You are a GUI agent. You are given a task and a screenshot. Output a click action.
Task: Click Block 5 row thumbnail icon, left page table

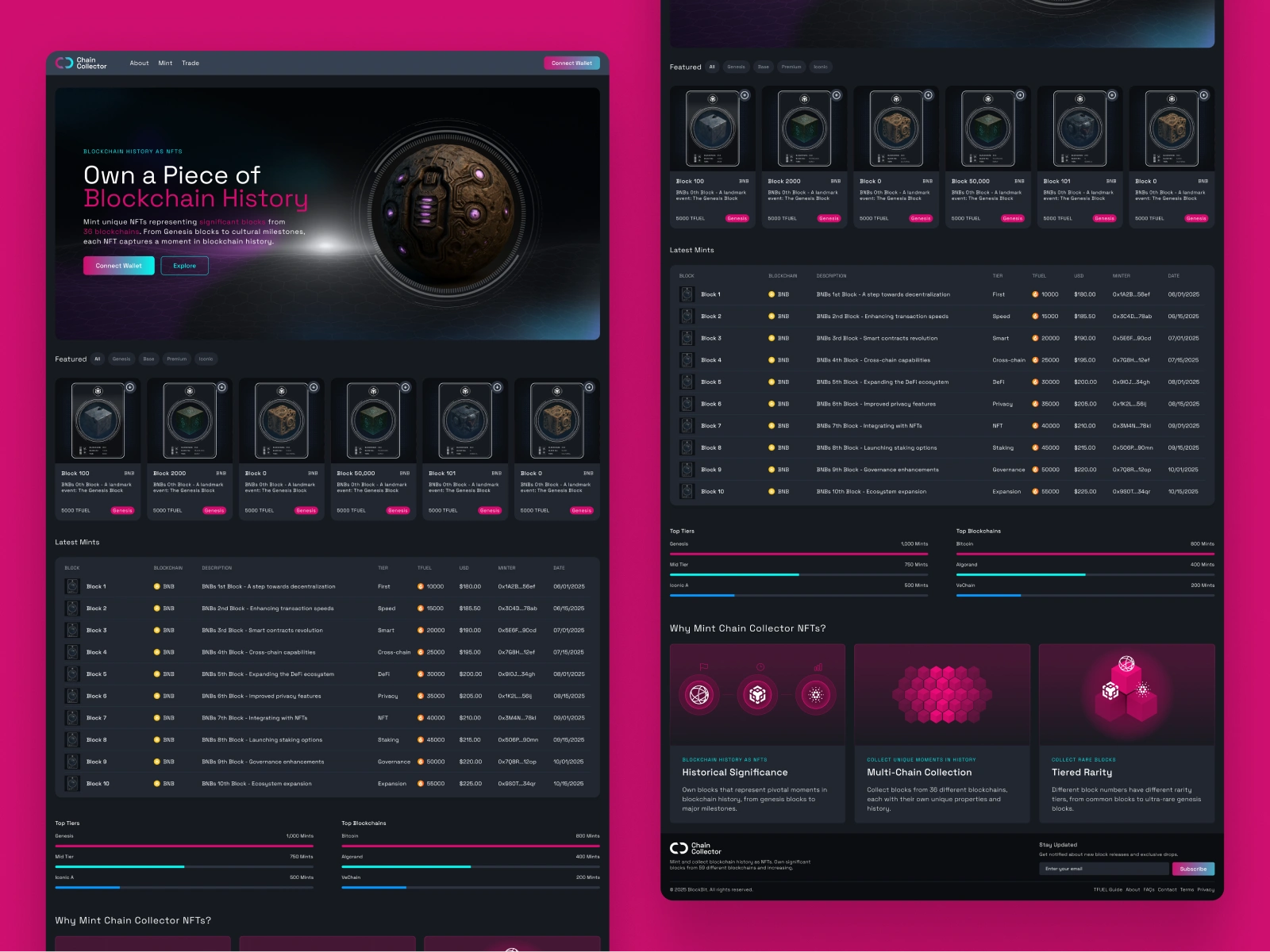[x=72, y=674]
